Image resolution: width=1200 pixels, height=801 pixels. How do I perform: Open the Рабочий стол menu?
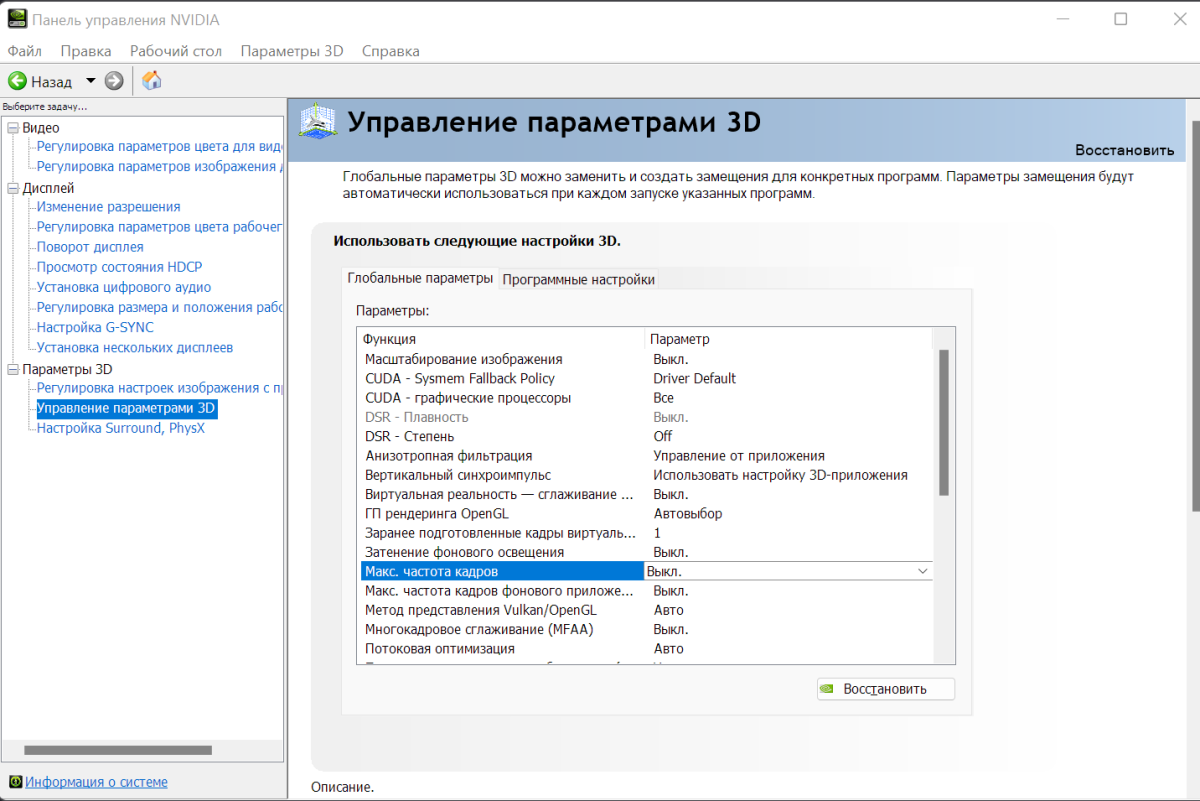(175, 51)
